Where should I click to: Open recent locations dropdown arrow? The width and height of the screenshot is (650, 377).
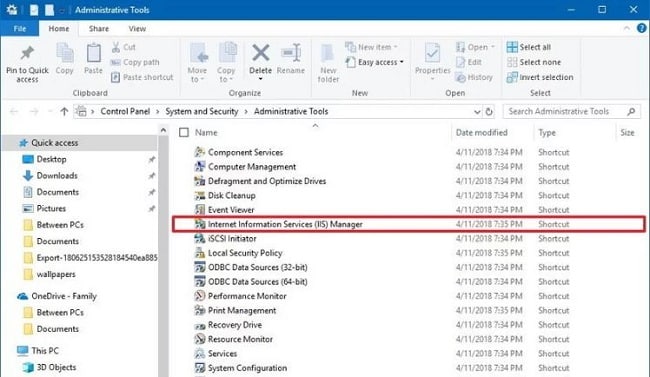tap(50, 111)
